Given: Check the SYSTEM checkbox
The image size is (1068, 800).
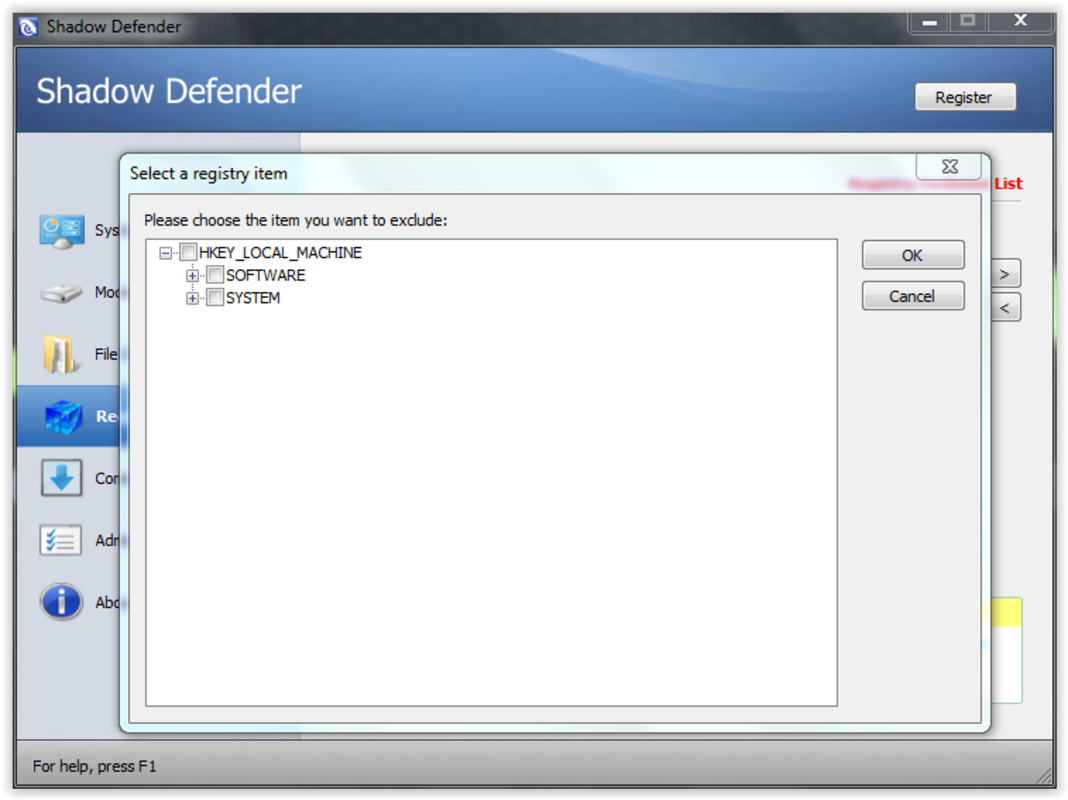Looking at the screenshot, I should pos(215,298).
